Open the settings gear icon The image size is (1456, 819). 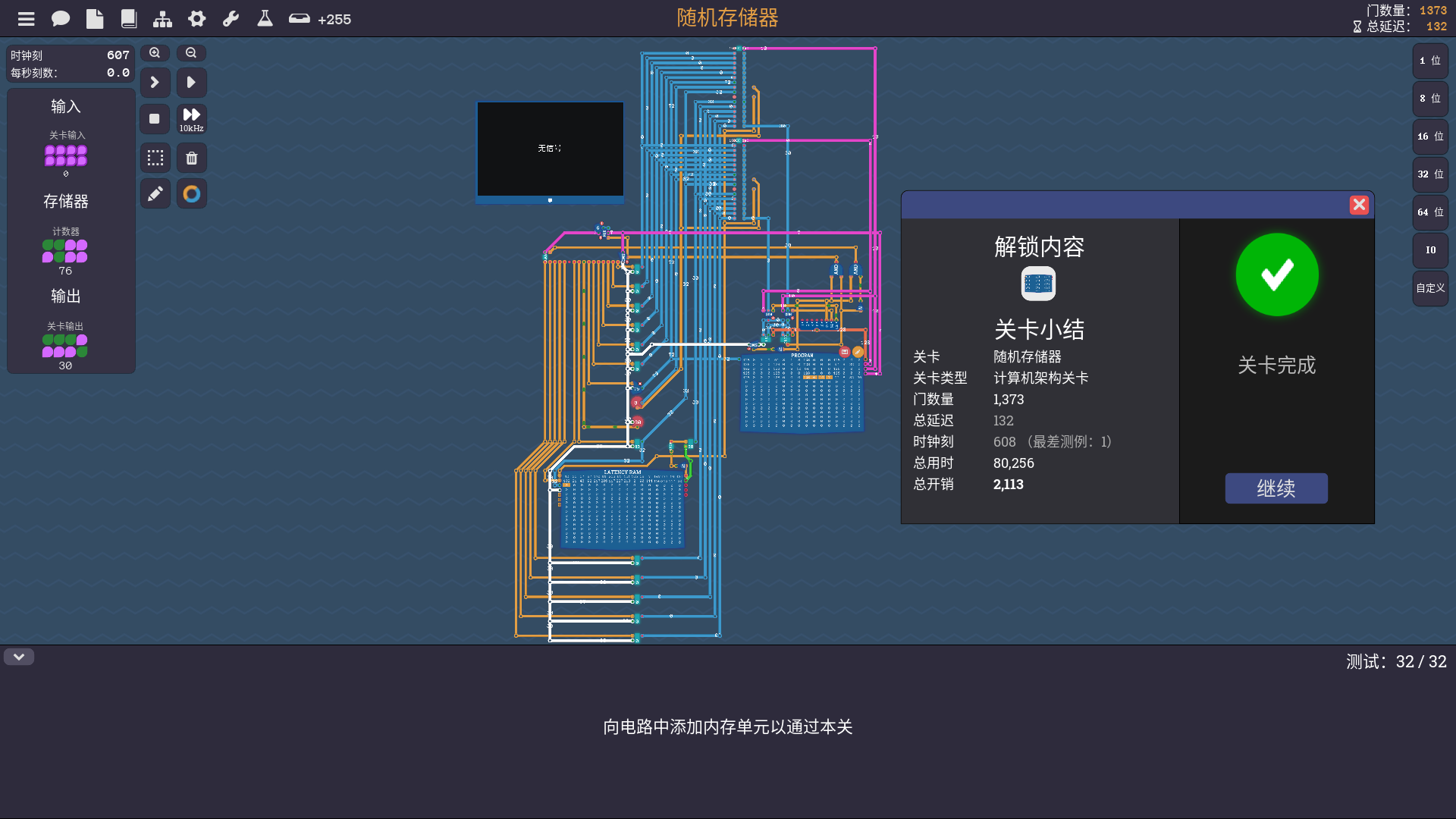pos(197,19)
